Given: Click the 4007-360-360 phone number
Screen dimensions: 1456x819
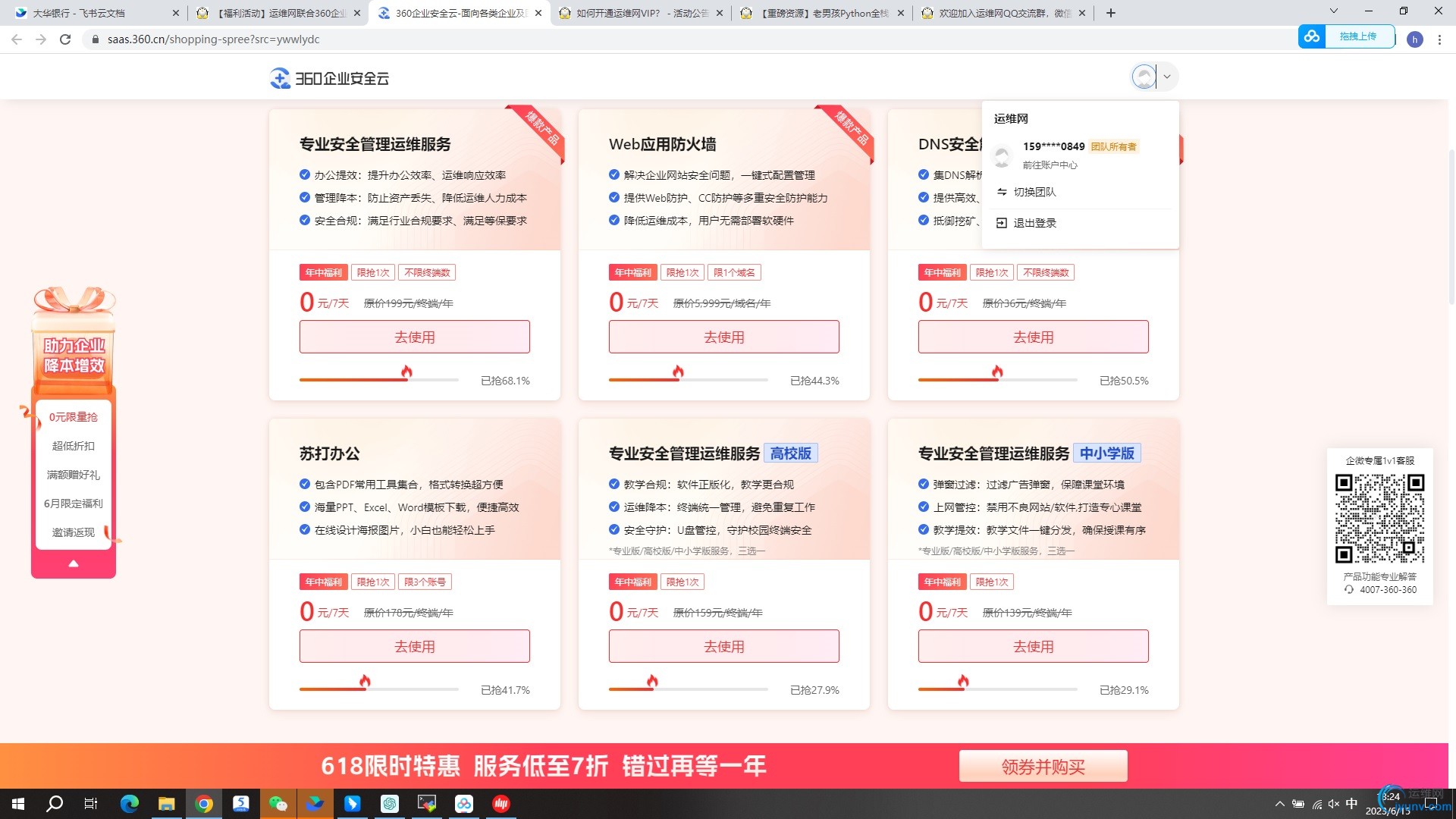Looking at the screenshot, I should click(x=1388, y=590).
